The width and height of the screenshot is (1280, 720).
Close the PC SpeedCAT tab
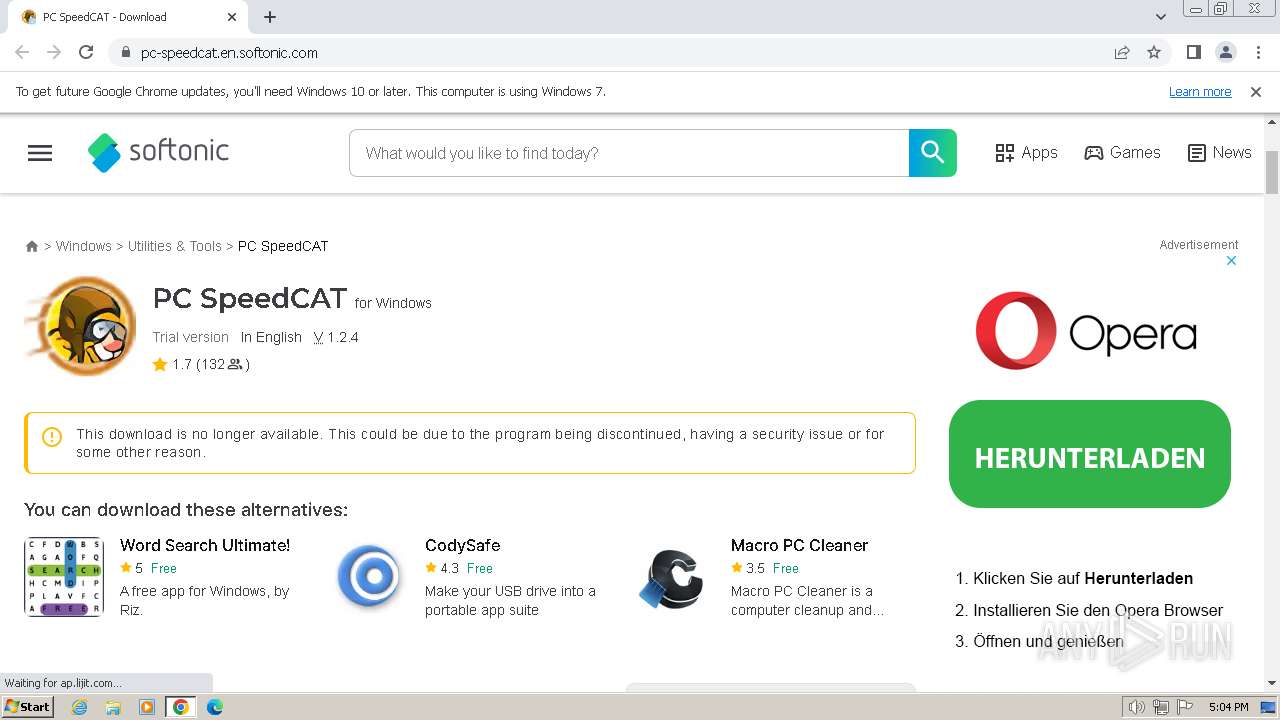[232, 17]
